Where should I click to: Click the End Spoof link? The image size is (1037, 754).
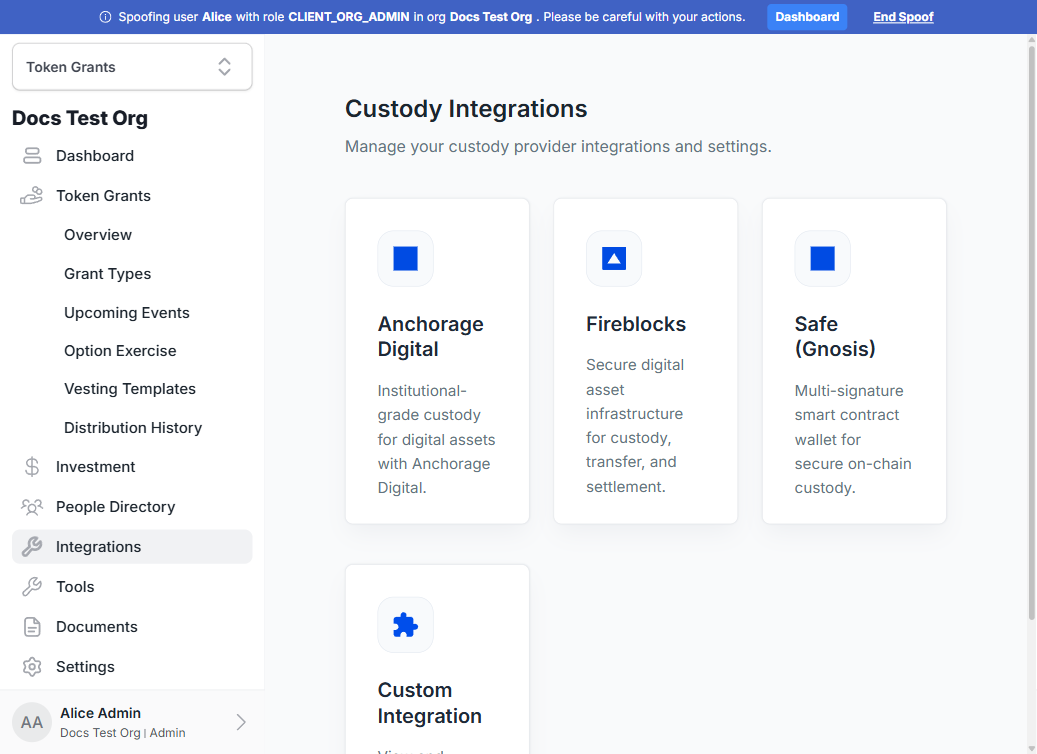tap(903, 17)
